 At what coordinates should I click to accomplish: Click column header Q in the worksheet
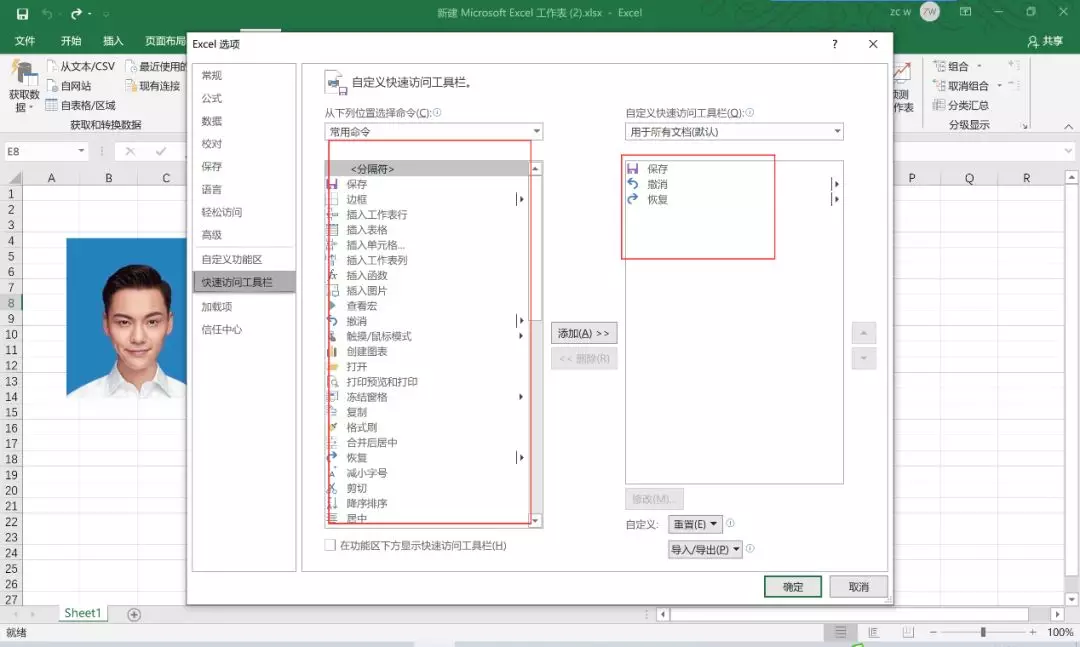pyautogui.click(x=969, y=178)
